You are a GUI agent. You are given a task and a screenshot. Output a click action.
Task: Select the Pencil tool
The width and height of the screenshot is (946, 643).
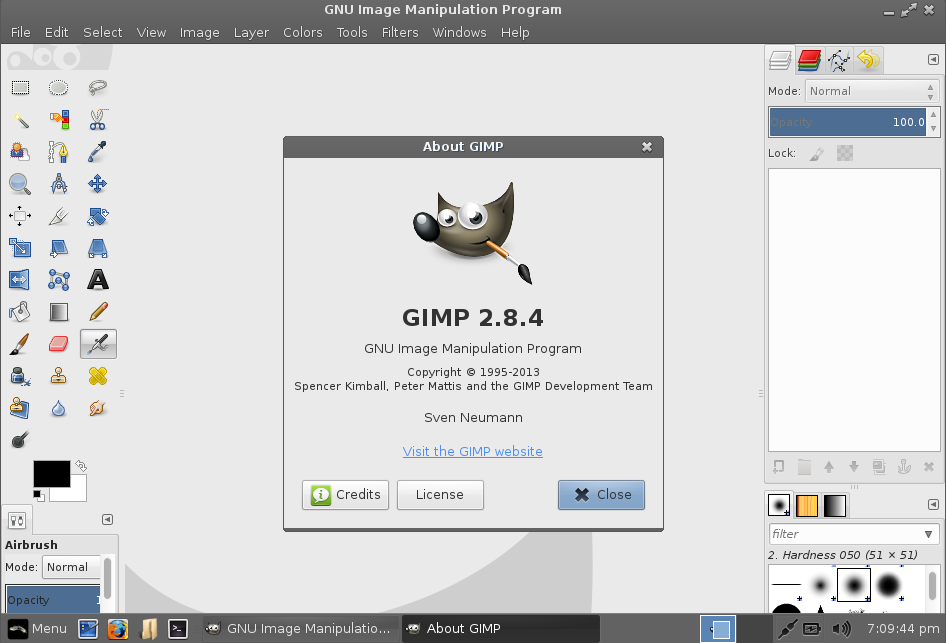coord(98,312)
